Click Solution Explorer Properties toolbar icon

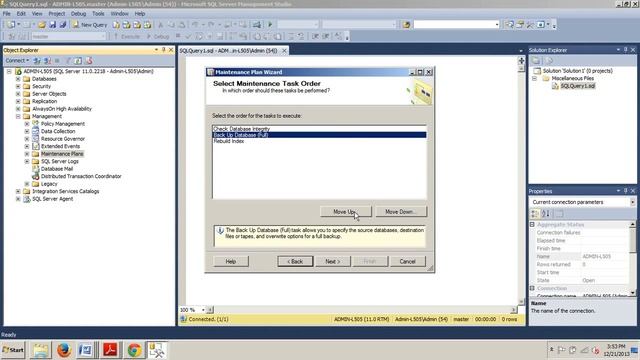[x=536, y=60]
